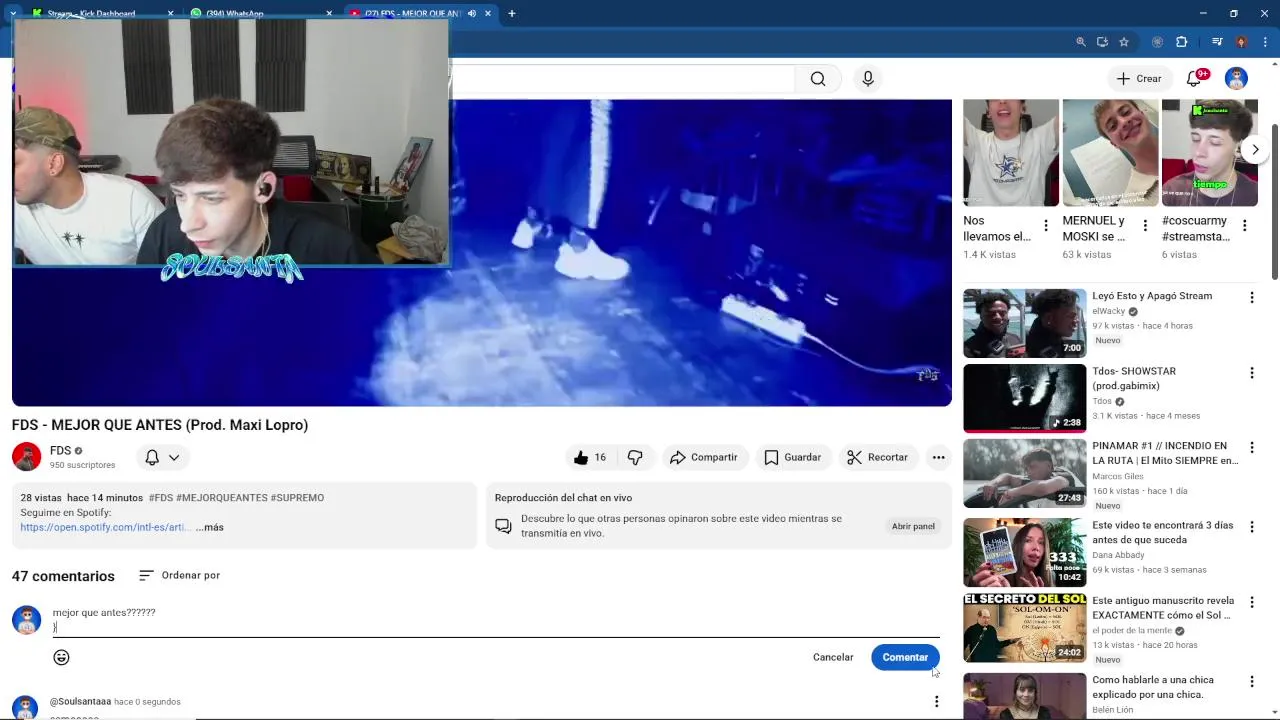
Task: Expand the description with ...más
Action: (x=210, y=527)
